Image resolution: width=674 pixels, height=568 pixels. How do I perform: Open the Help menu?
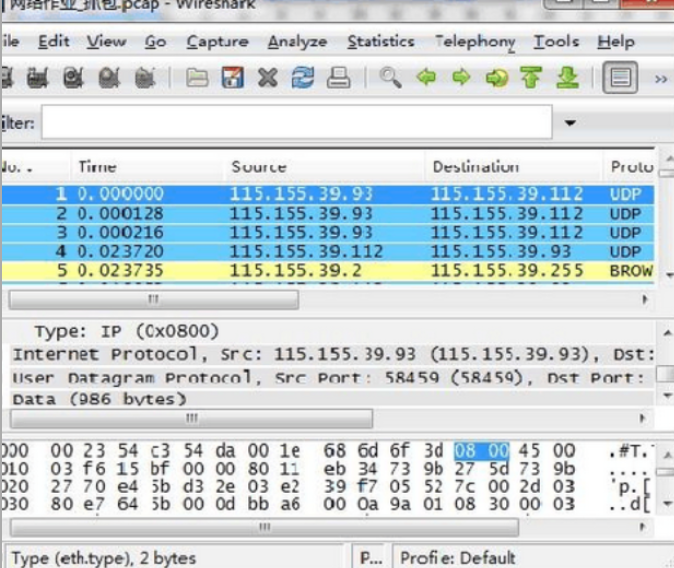[x=616, y=42]
